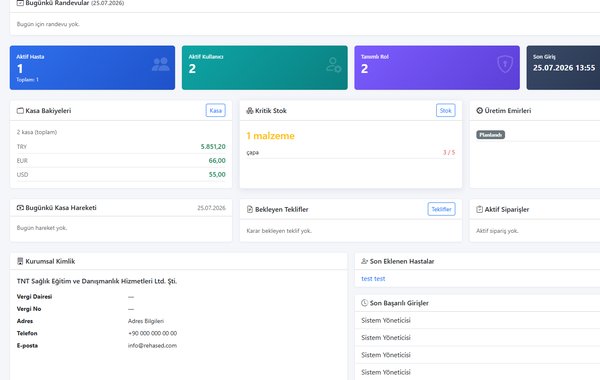Click the people icon on Aktif Hasta card
The width and height of the screenshot is (600, 380).
[161, 64]
